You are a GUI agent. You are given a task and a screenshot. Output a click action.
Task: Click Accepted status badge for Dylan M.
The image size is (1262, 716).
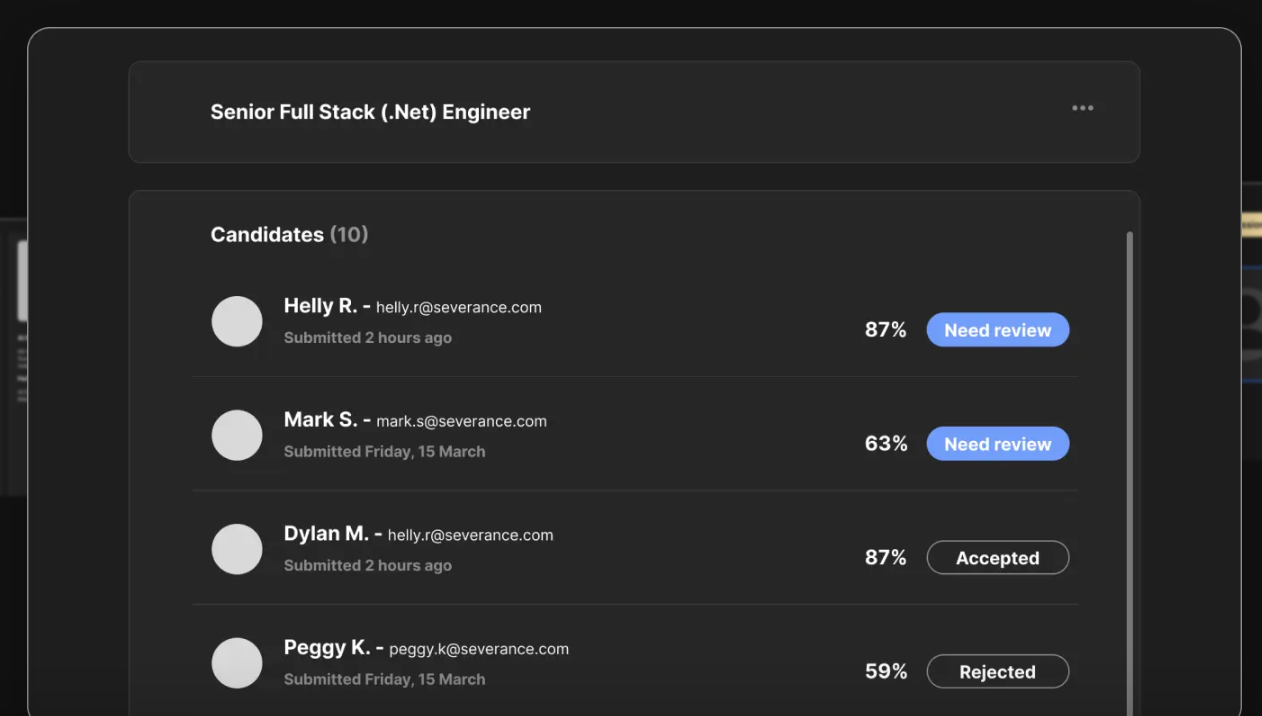click(997, 558)
